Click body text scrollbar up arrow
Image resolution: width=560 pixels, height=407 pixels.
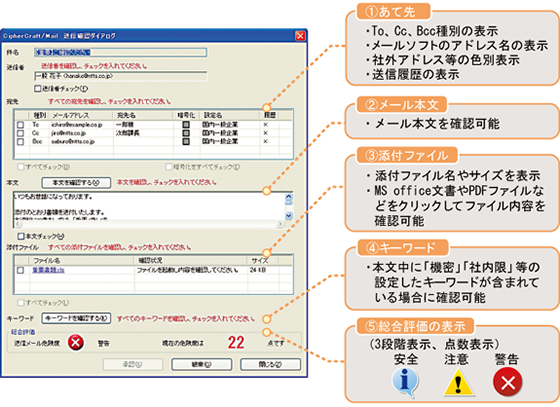(x=289, y=197)
